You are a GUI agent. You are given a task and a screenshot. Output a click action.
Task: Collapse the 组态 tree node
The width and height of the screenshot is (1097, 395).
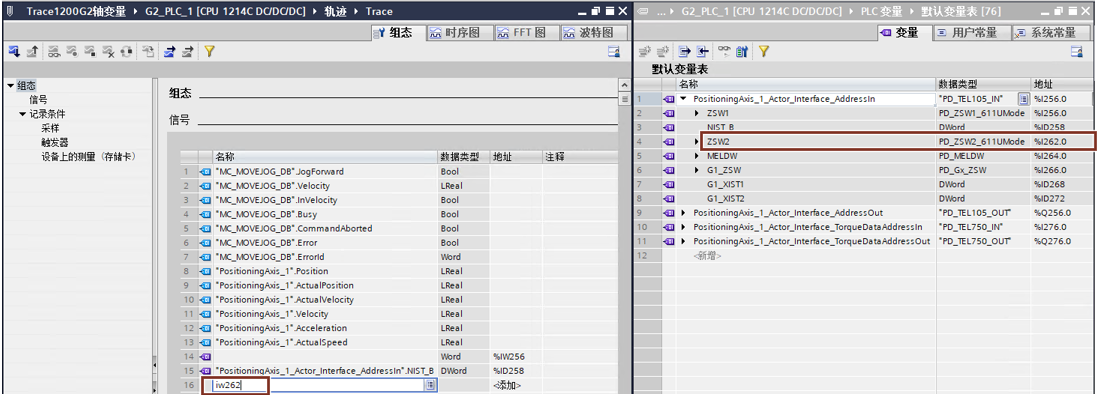(10, 86)
